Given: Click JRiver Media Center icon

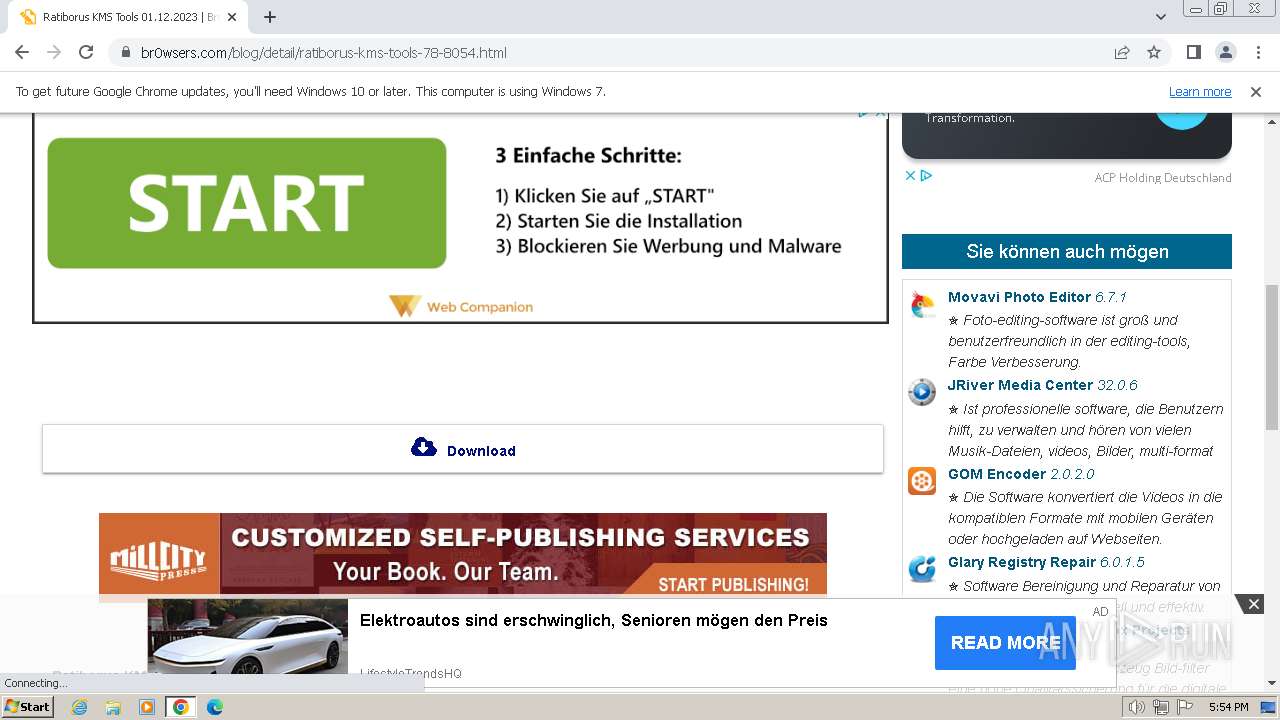Looking at the screenshot, I should (922, 392).
